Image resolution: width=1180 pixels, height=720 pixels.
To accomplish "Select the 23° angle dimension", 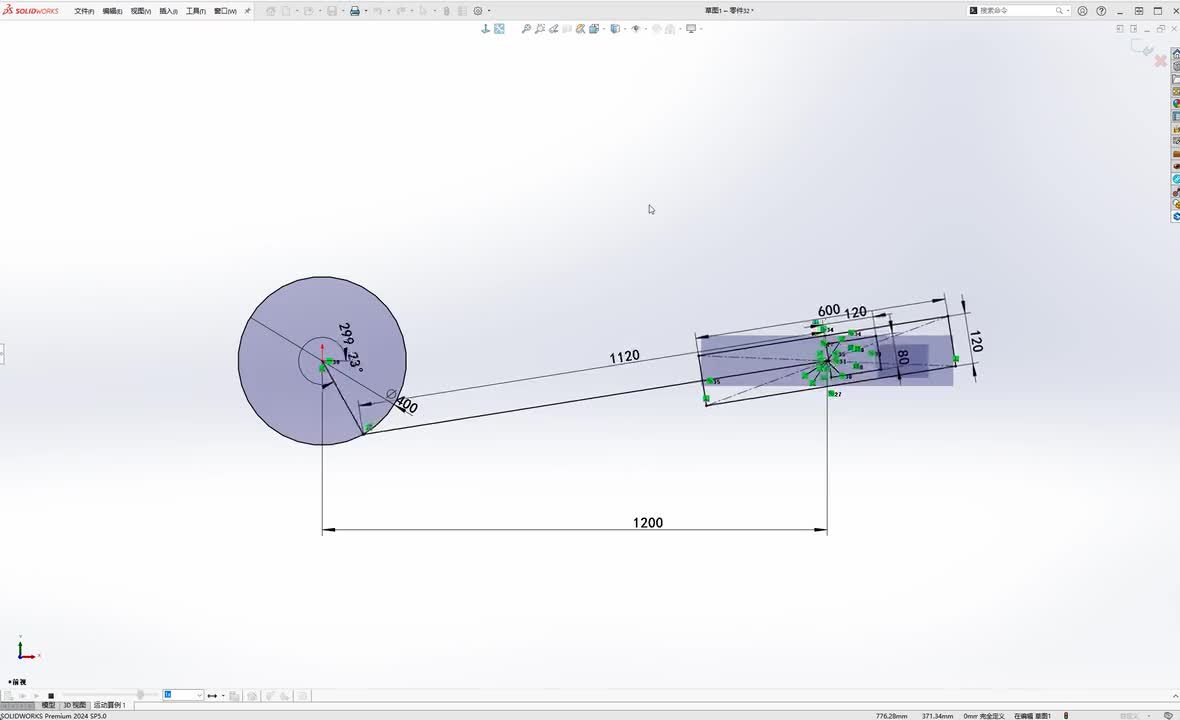I will point(356,362).
